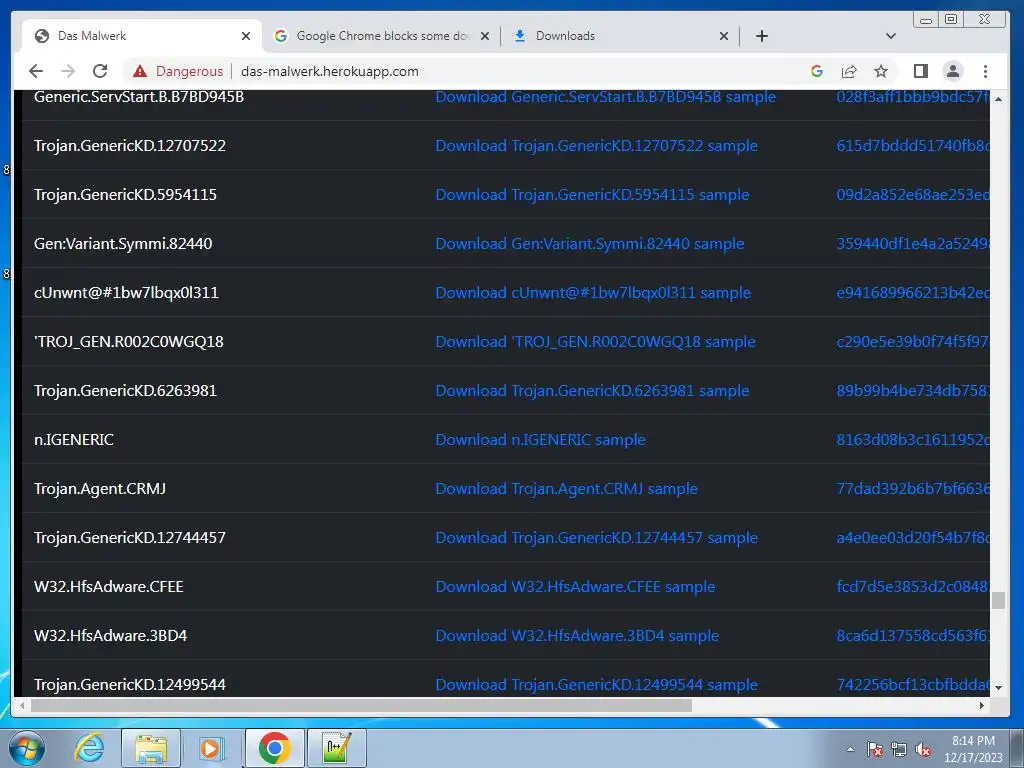Download Generic.ServStart.B.B7BD945B sample
Viewport: 1024px width, 768px height.
click(605, 97)
